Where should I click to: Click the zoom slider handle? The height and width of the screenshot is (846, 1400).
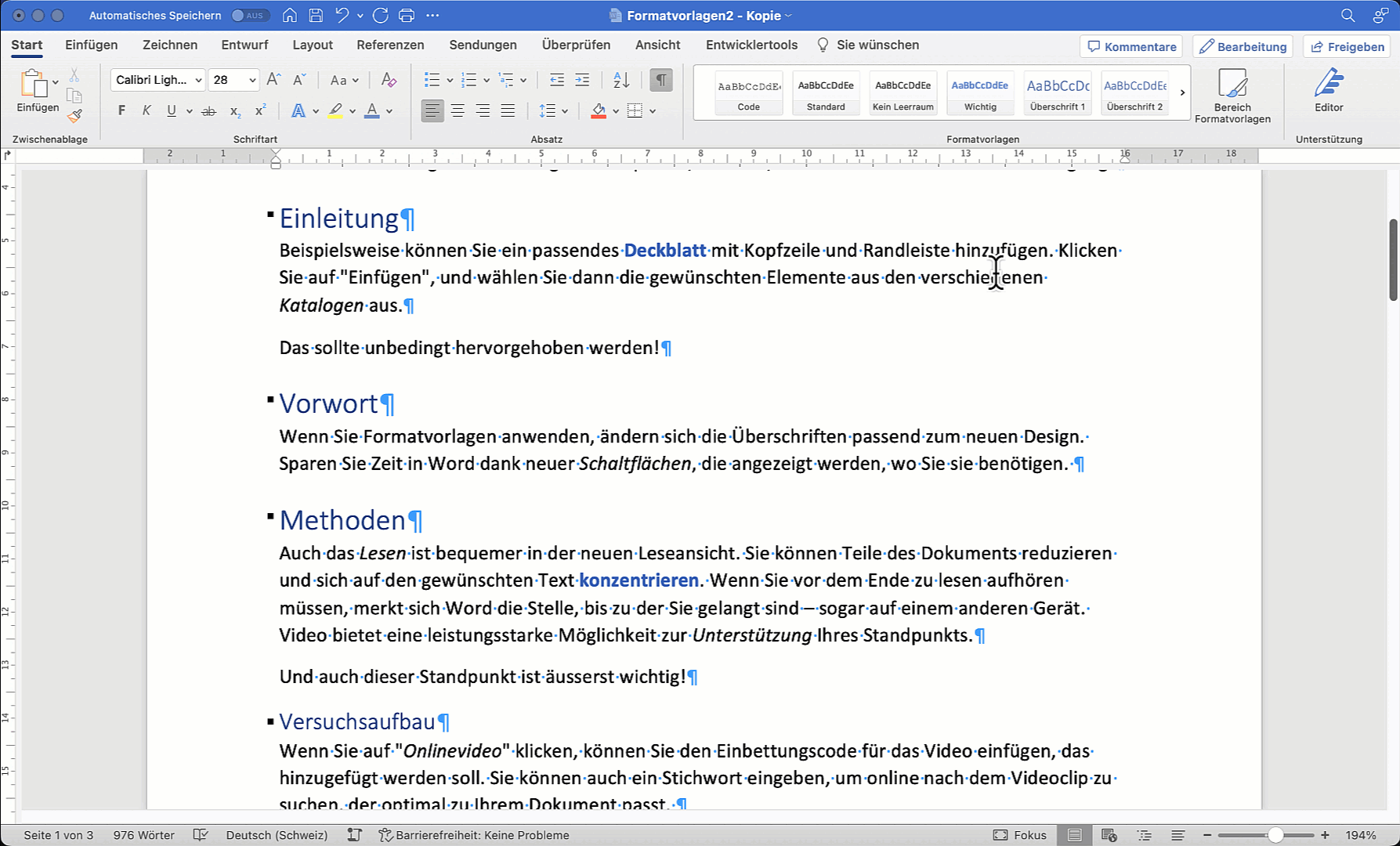click(x=1275, y=835)
